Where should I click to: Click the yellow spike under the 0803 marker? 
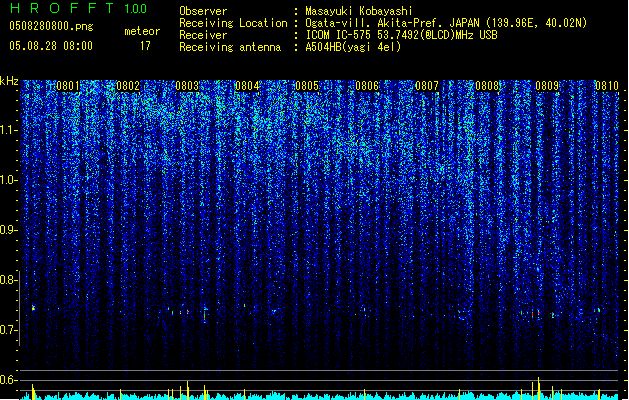click(x=188, y=390)
